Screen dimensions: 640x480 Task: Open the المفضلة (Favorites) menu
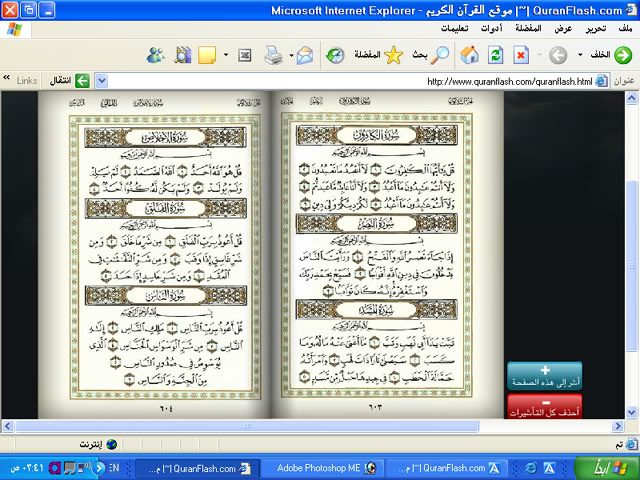click(x=528, y=29)
